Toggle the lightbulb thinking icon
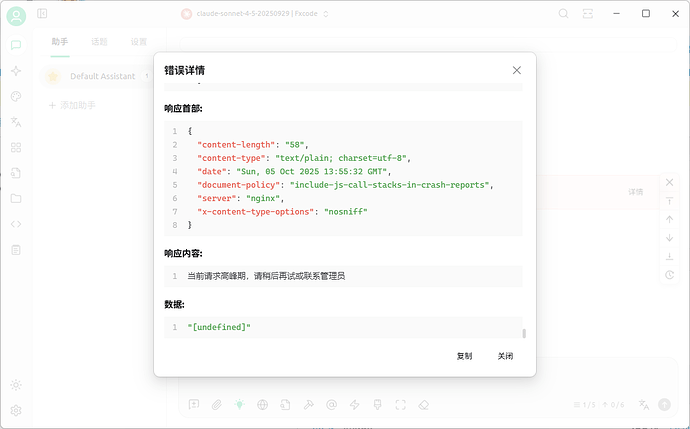Viewport: 690px width, 429px height. 239,405
